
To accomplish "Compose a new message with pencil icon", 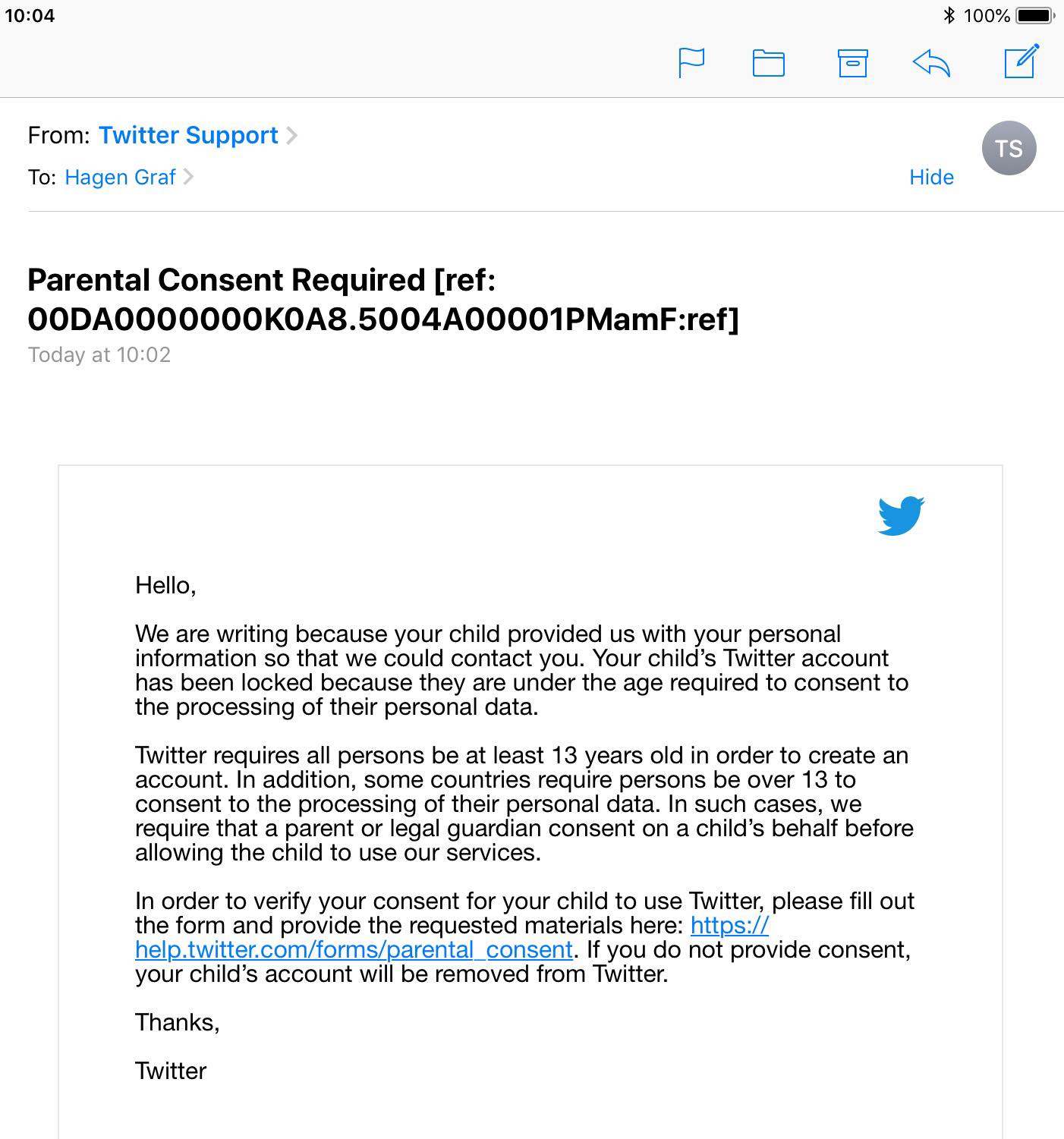I will coord(1022,61).
